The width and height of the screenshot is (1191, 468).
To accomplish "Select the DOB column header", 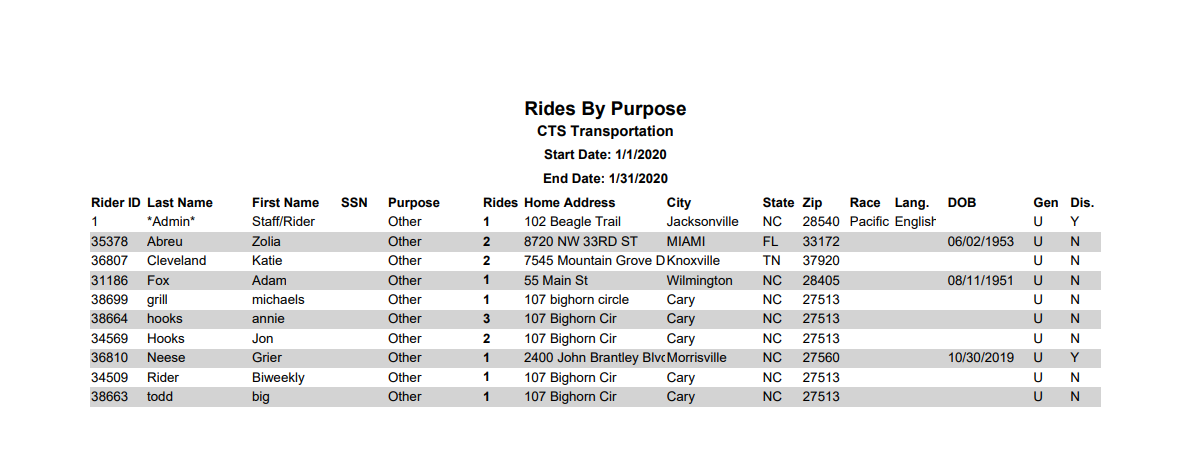I will point(962,203).
